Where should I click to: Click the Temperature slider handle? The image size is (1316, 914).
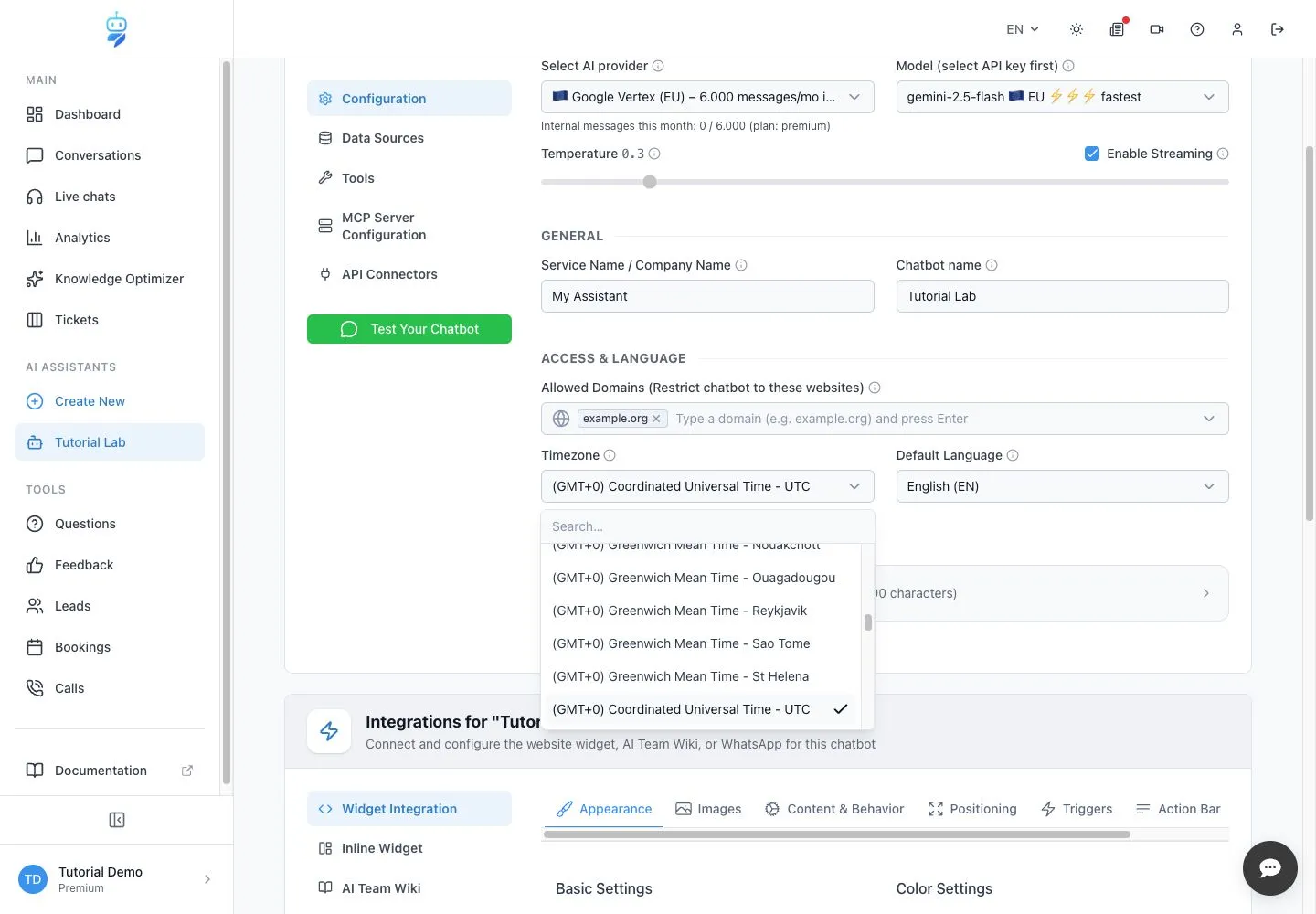(x=650, y=182)
